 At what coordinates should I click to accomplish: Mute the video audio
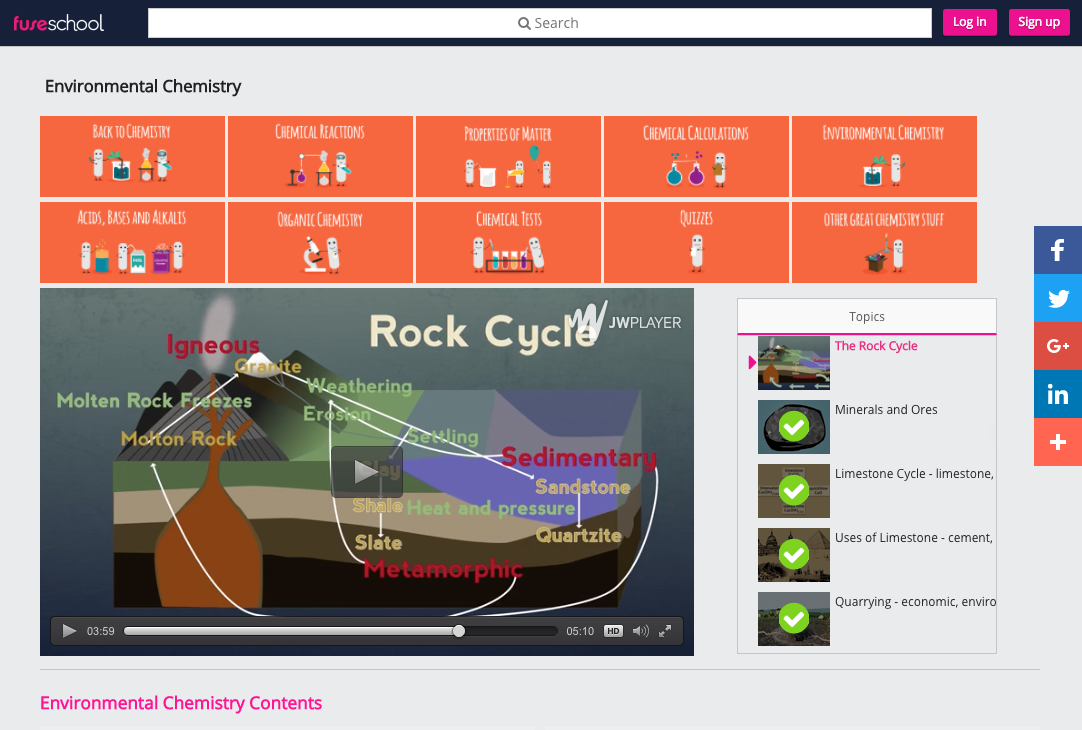click(641, 631)
